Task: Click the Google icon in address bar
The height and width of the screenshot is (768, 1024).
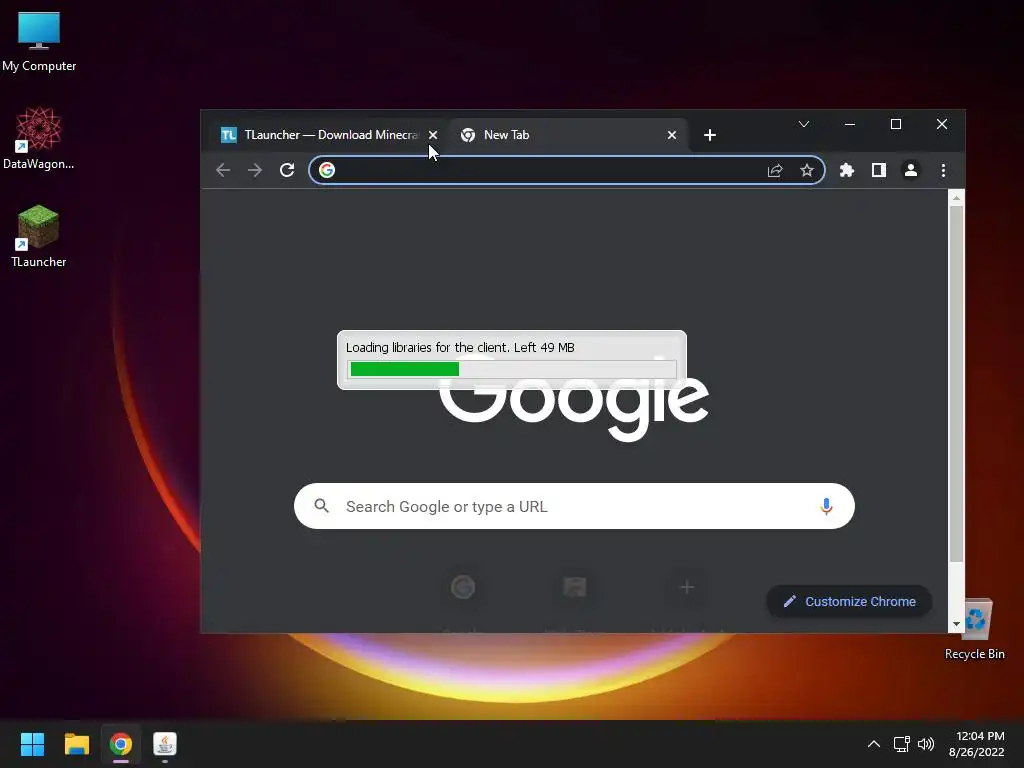Action: (x=327, y=170)
